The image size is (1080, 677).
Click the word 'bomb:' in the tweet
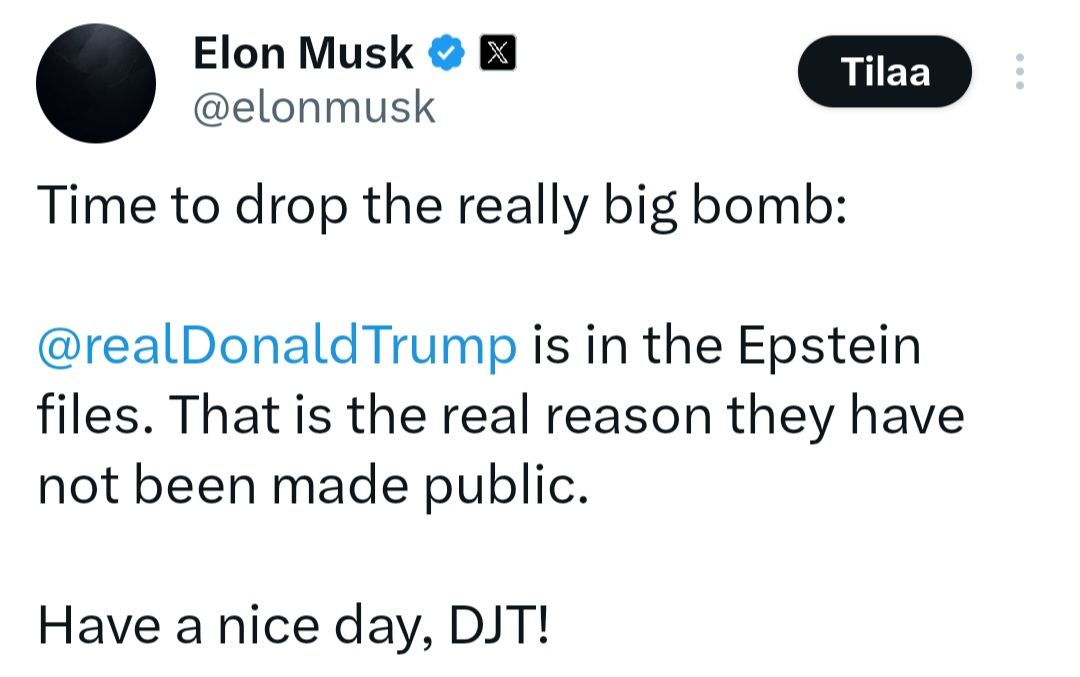pyautogui.click(x=769, y=205)
